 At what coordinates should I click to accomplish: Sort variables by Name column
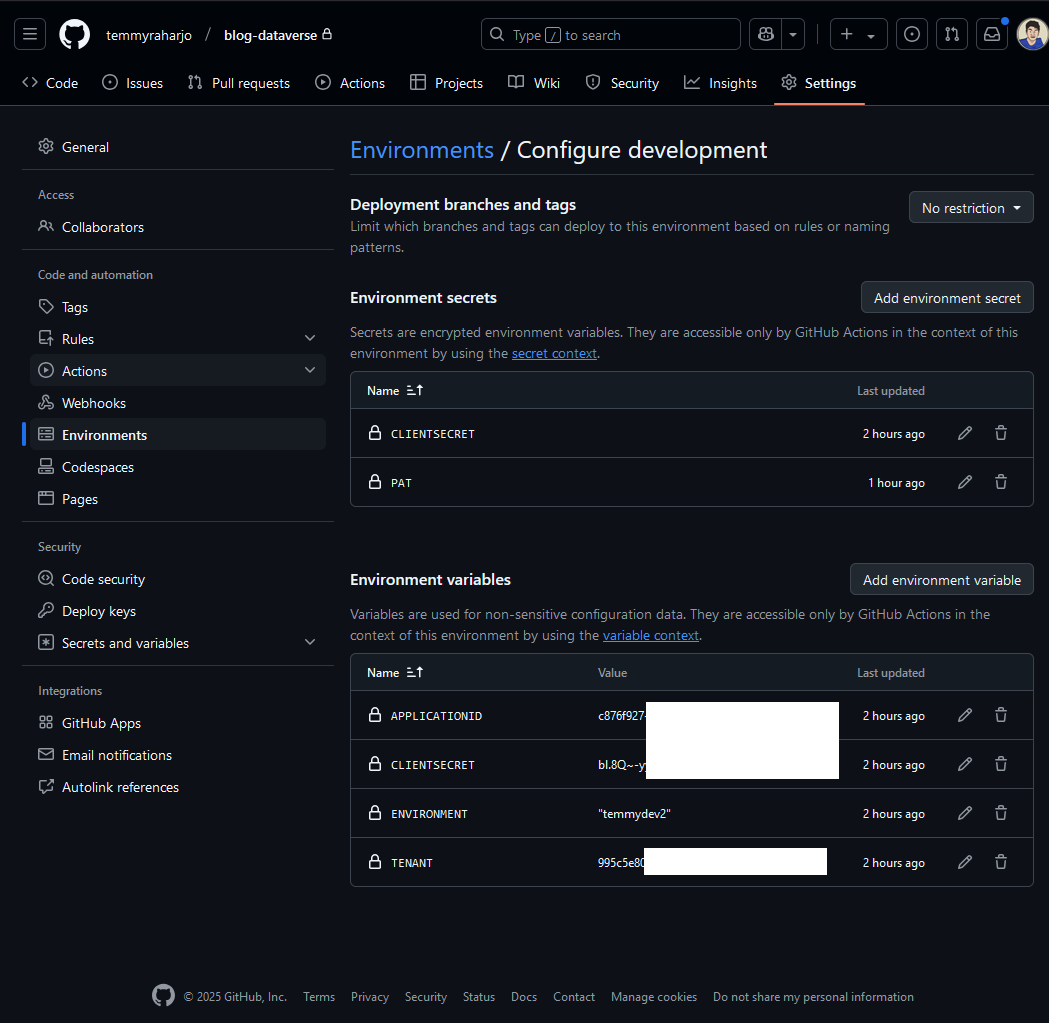395,673
